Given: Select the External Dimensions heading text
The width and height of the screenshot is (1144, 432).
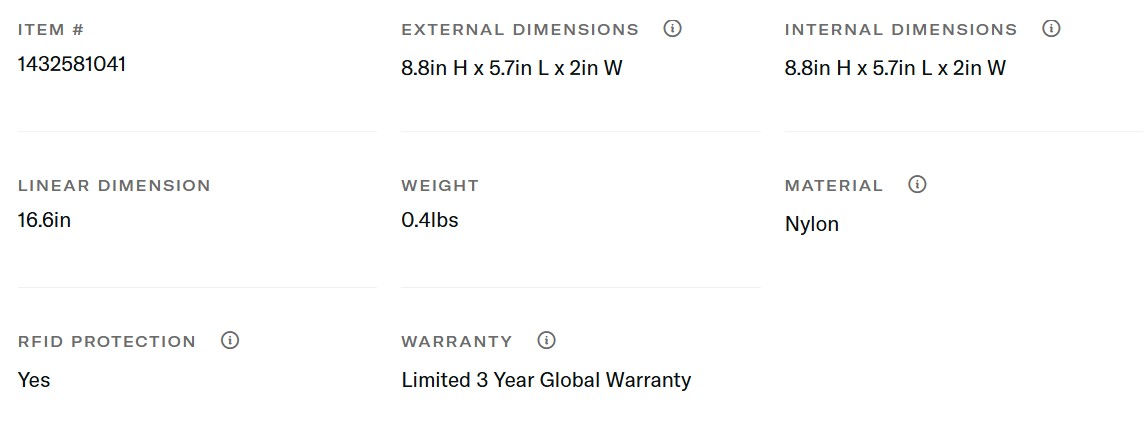Looking at the screenshot, I should (520, 30).
